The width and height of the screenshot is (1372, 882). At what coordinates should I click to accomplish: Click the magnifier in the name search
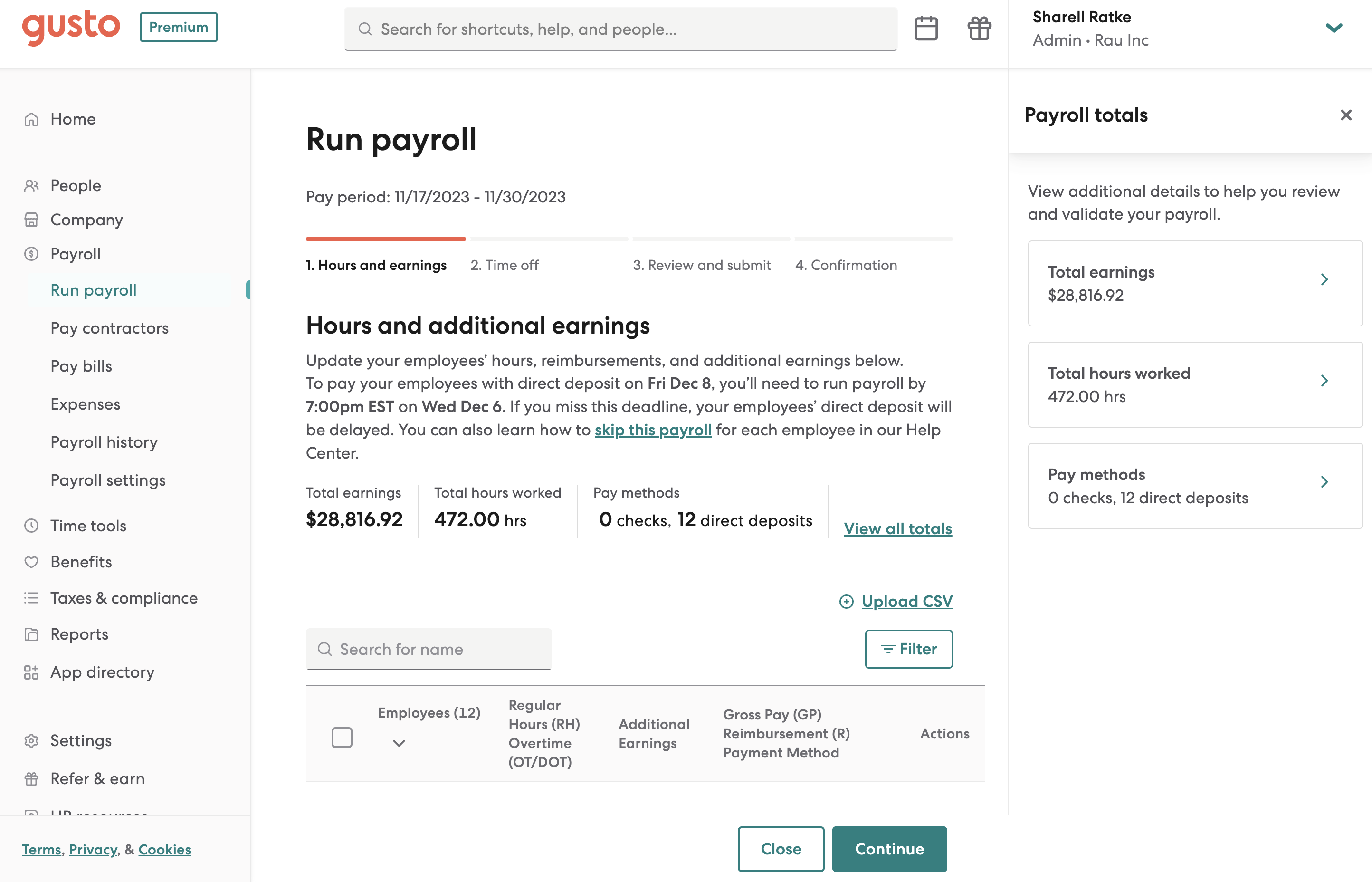(324, 649)
